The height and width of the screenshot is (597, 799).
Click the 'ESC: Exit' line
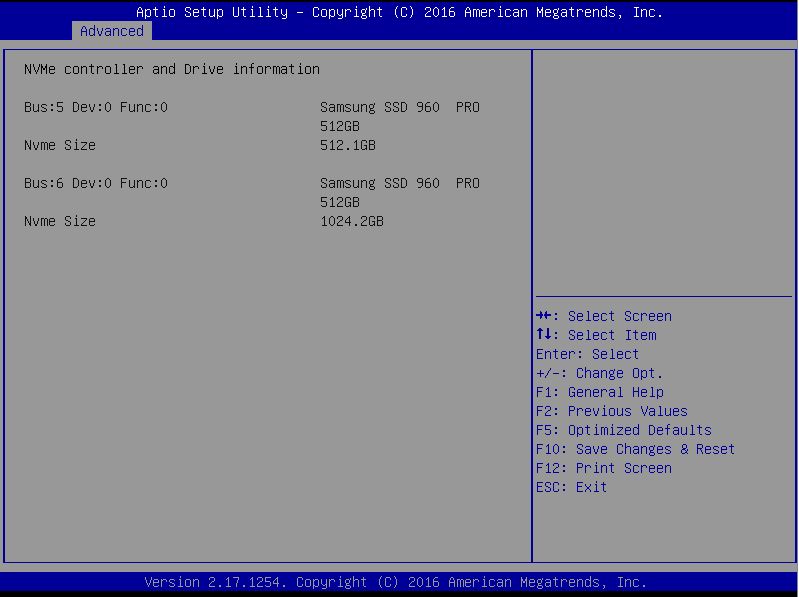(x=571, y=487)
